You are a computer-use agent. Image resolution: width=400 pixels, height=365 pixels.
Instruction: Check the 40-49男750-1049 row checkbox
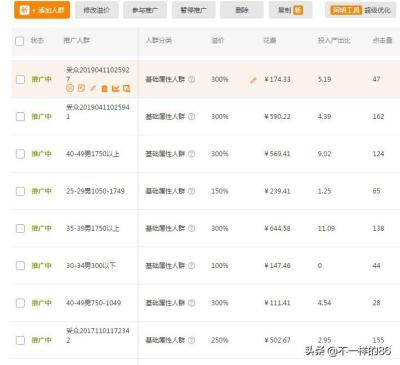[20, 303]
